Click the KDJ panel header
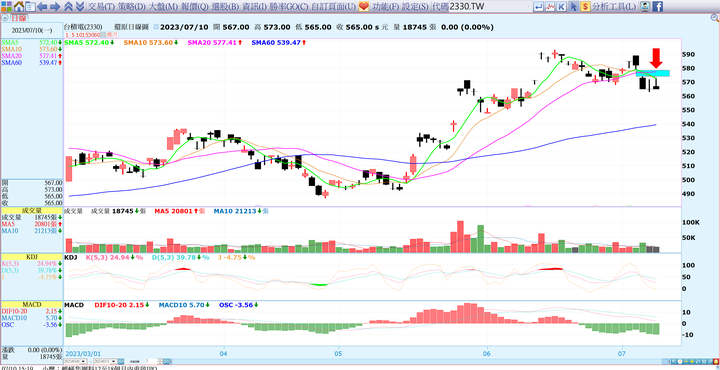The image size is (720, 370). tap(31, 257)
